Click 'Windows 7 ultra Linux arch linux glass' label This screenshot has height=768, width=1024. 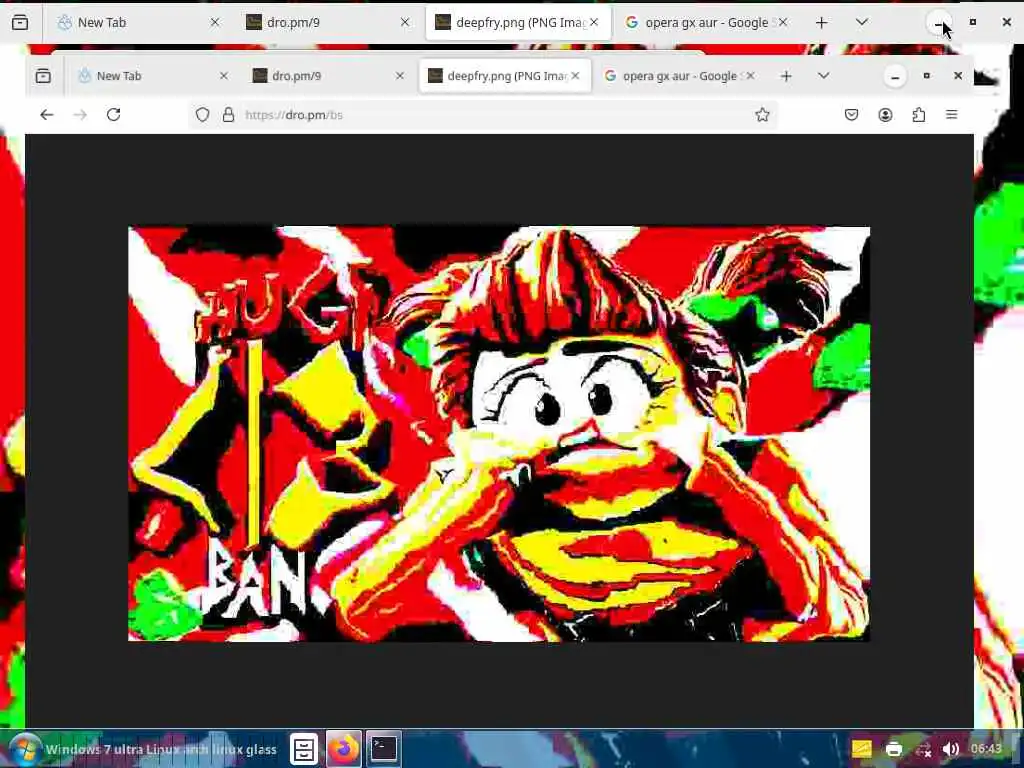(x=161, y=750)
